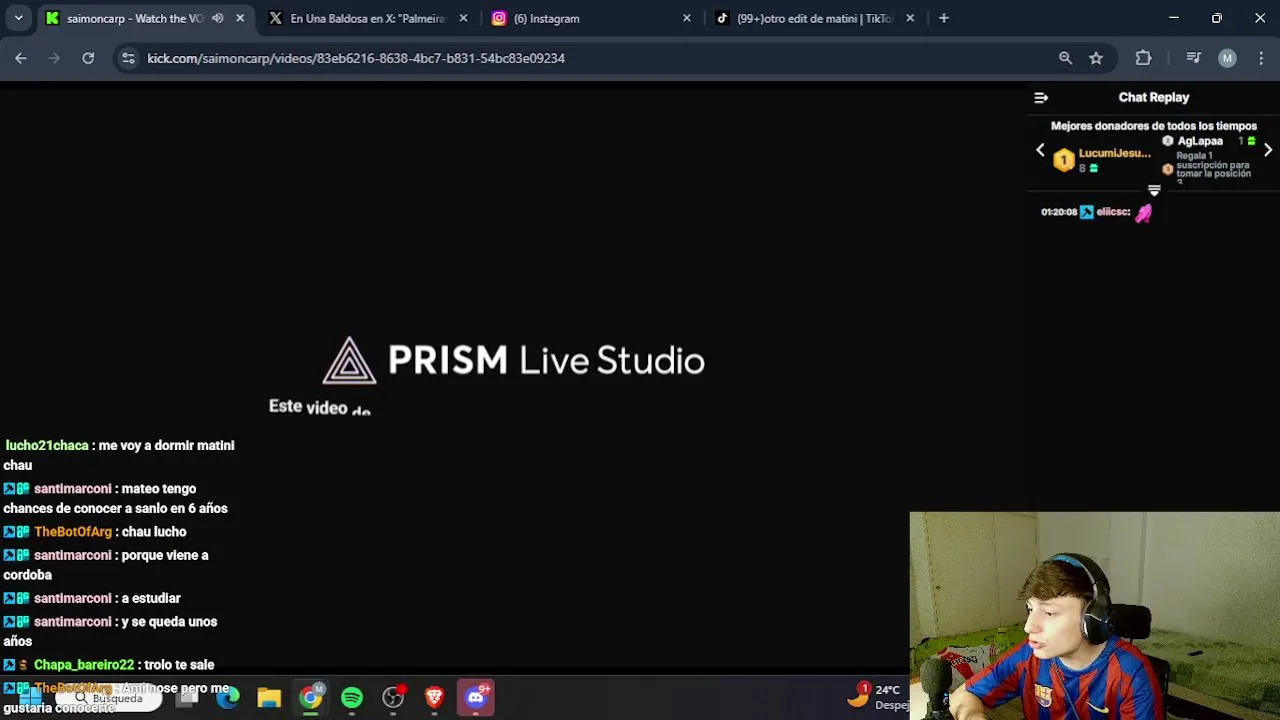This screenshot has height=720, width=1280.
Task: Open LucumiJesu... top donor profile
Action: [1114, 153]
